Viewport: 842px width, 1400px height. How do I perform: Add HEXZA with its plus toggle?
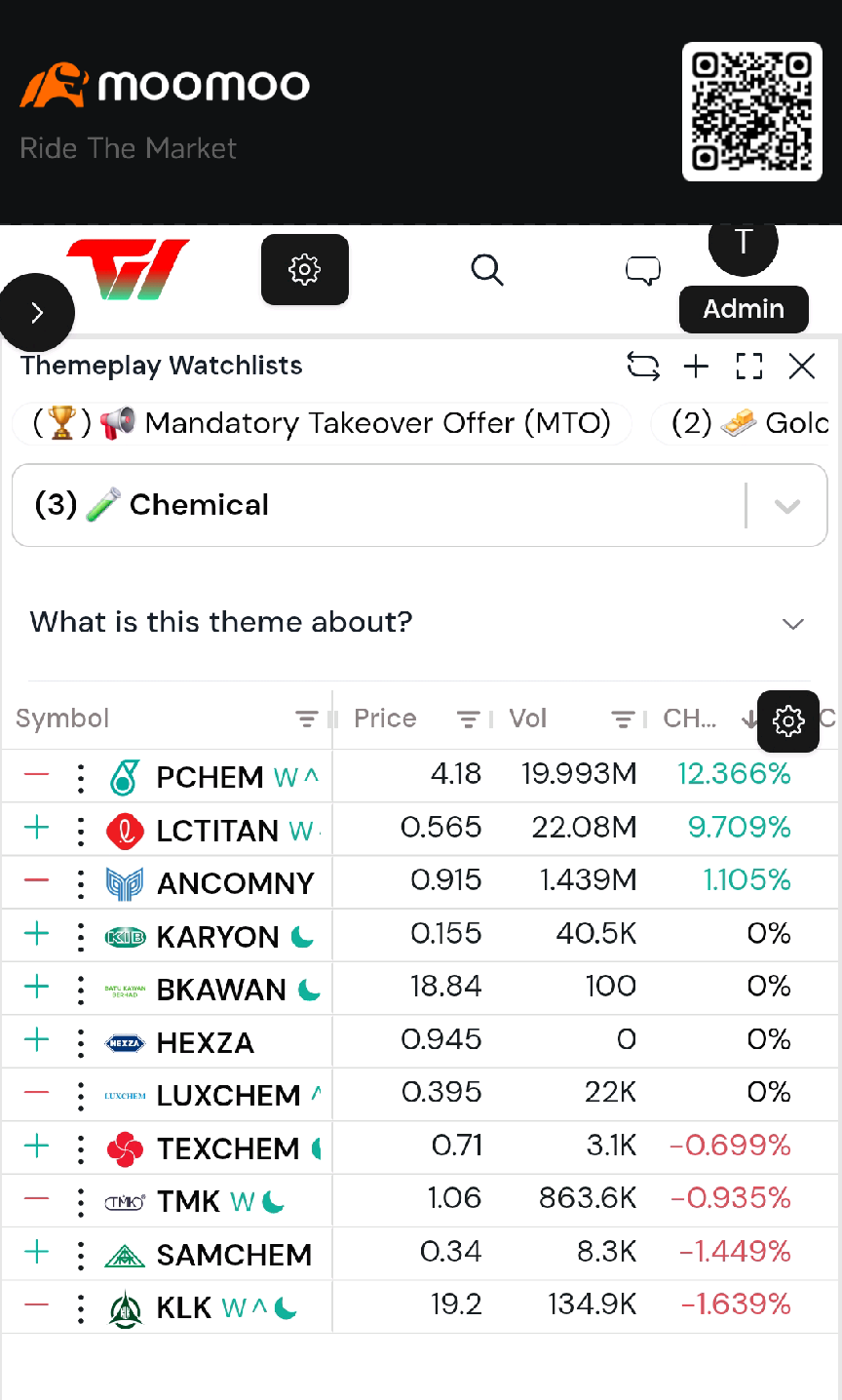pos(36,1039)
